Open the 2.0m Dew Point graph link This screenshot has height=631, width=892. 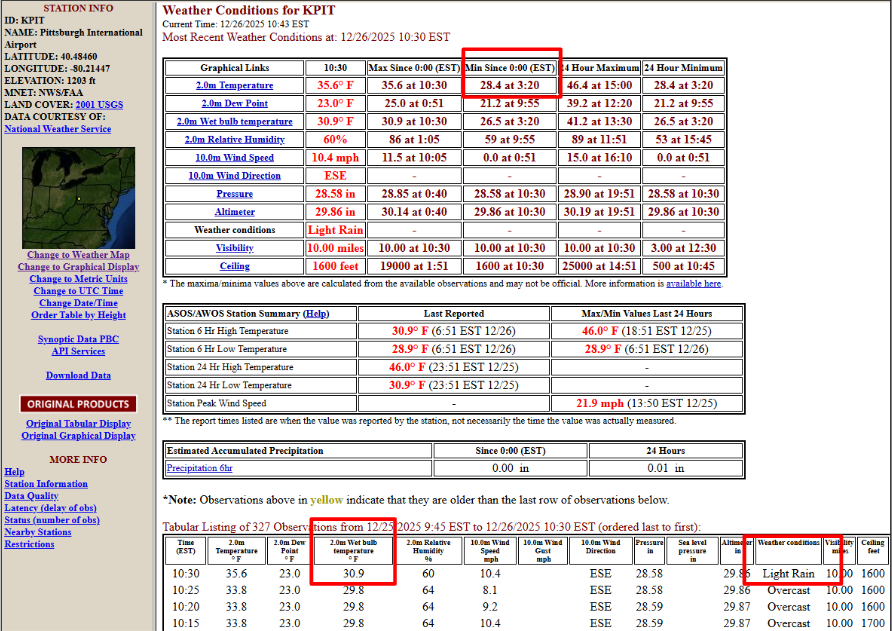(234, 104)
